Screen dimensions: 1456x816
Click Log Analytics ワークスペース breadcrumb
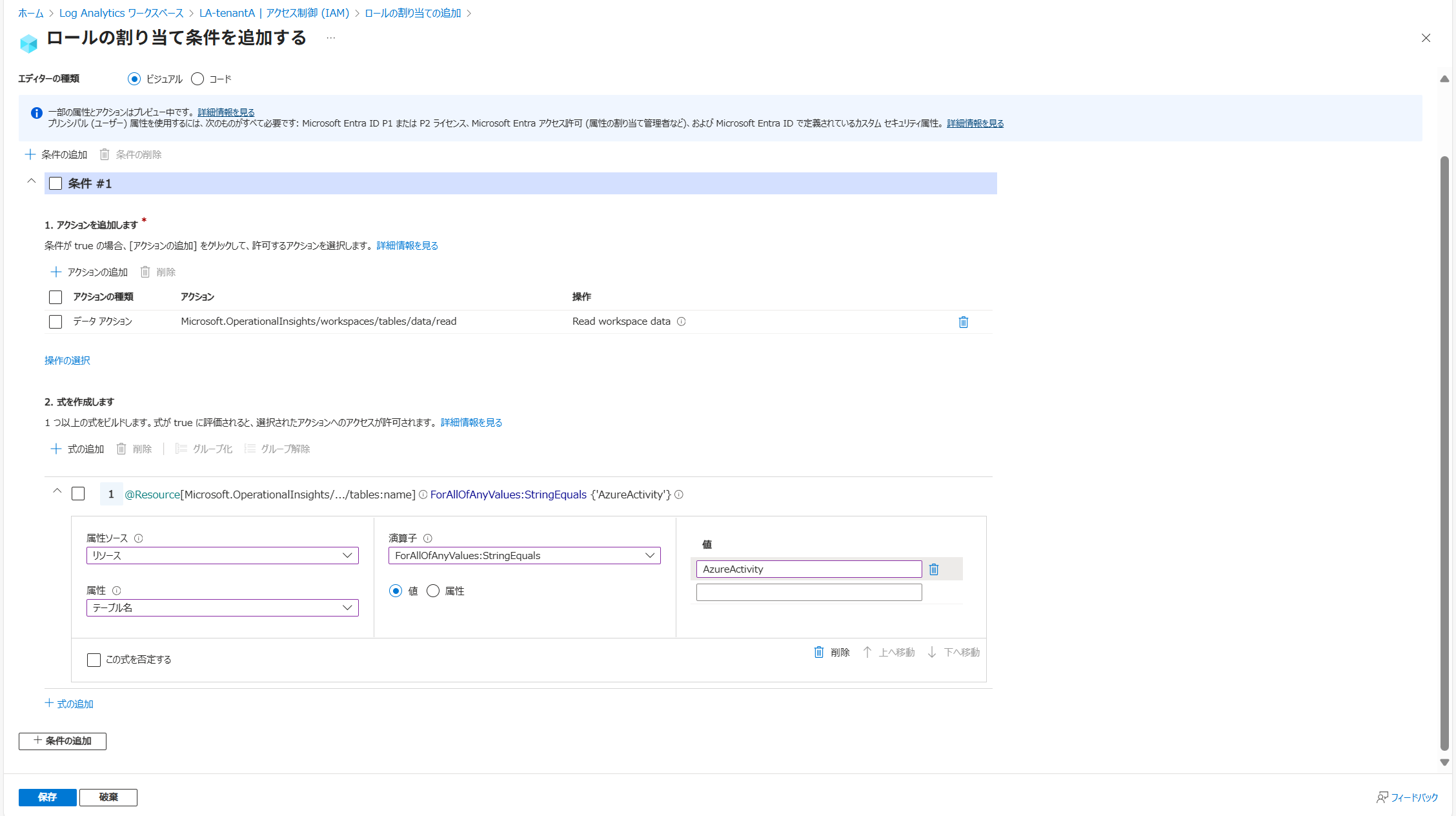(121, 13)
